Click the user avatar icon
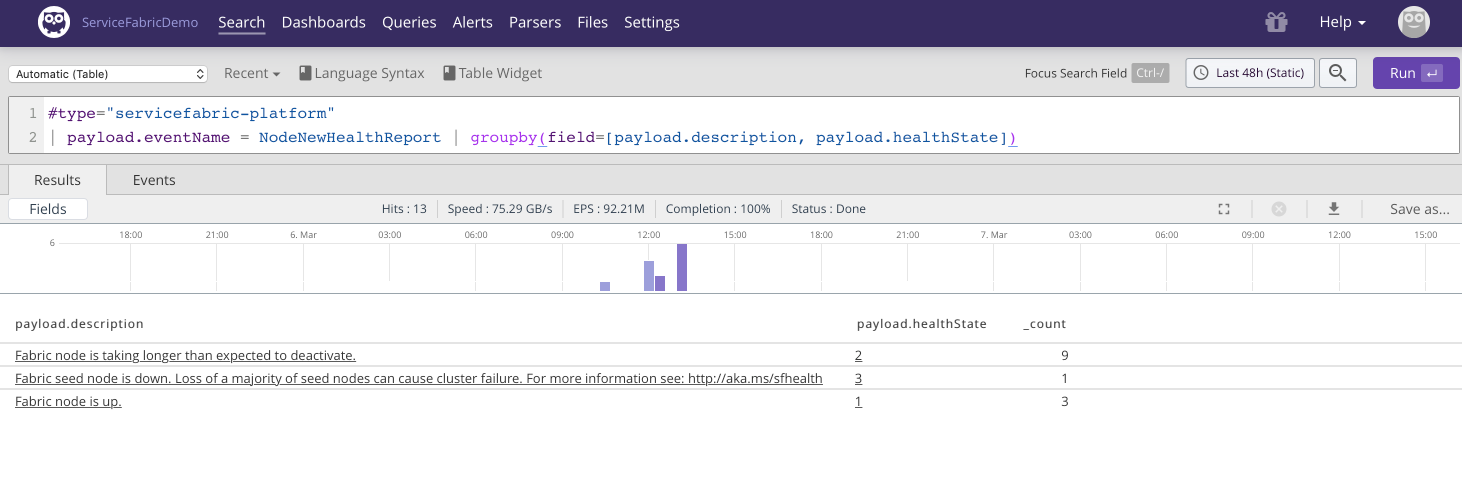The width and height of the screenshot is (1462, 493). pos(1413,22)
